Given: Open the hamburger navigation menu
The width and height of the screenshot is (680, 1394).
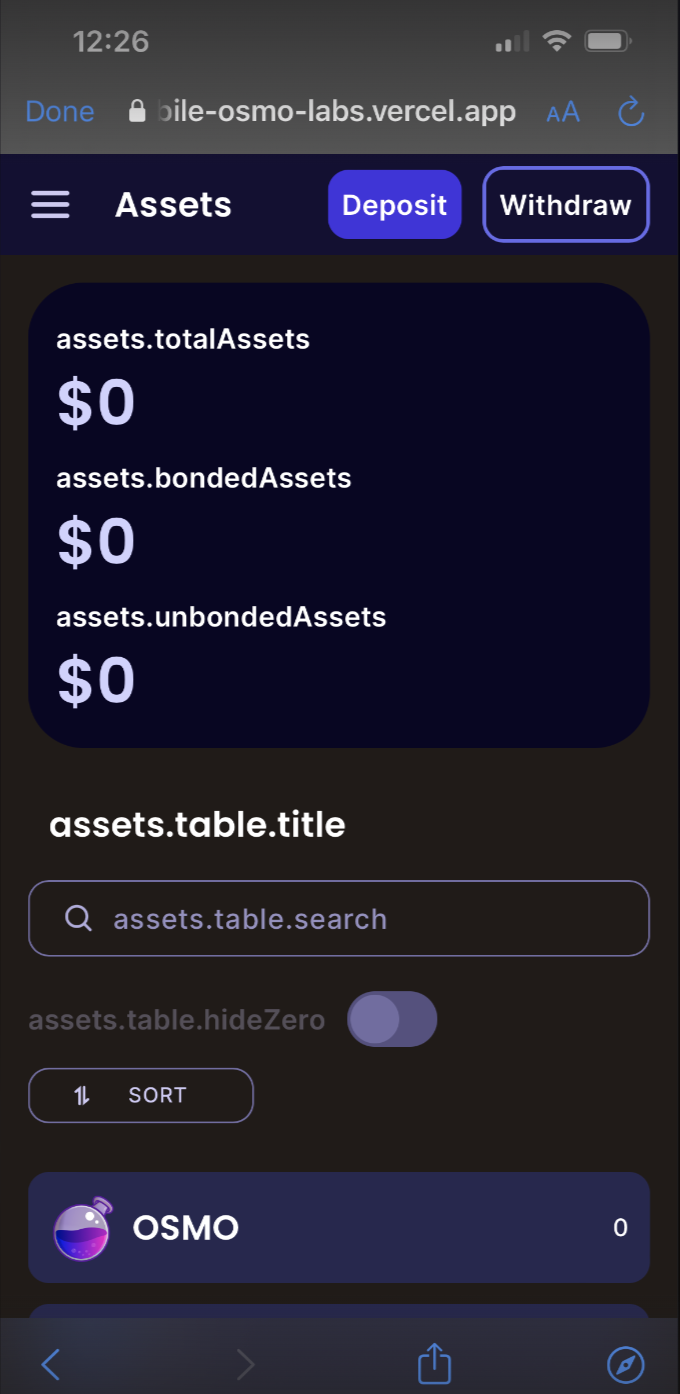Looking at the screenshot, I should click(x=50, y=204).
